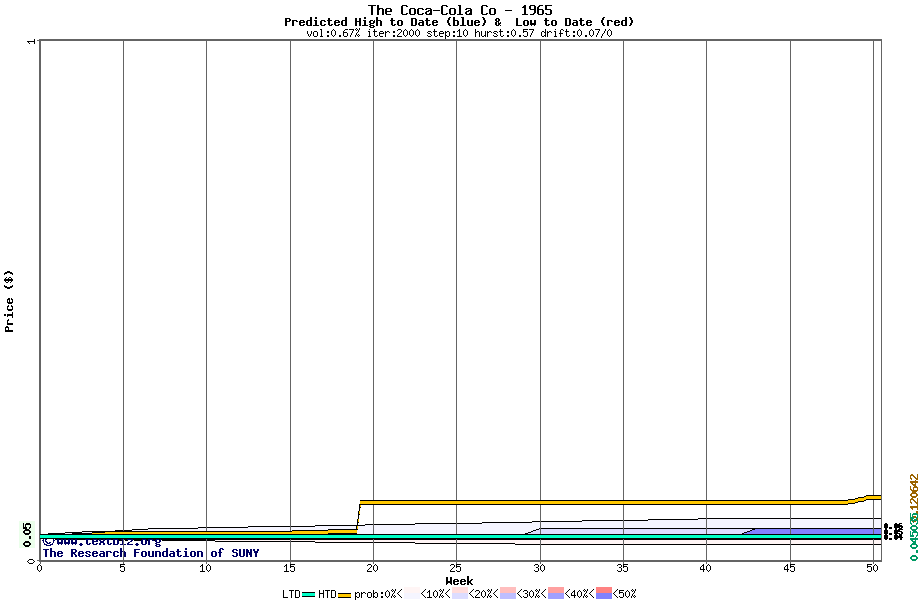Click the legend swatch between 40% and 50%
920x600 pixels.
(604, 594)
